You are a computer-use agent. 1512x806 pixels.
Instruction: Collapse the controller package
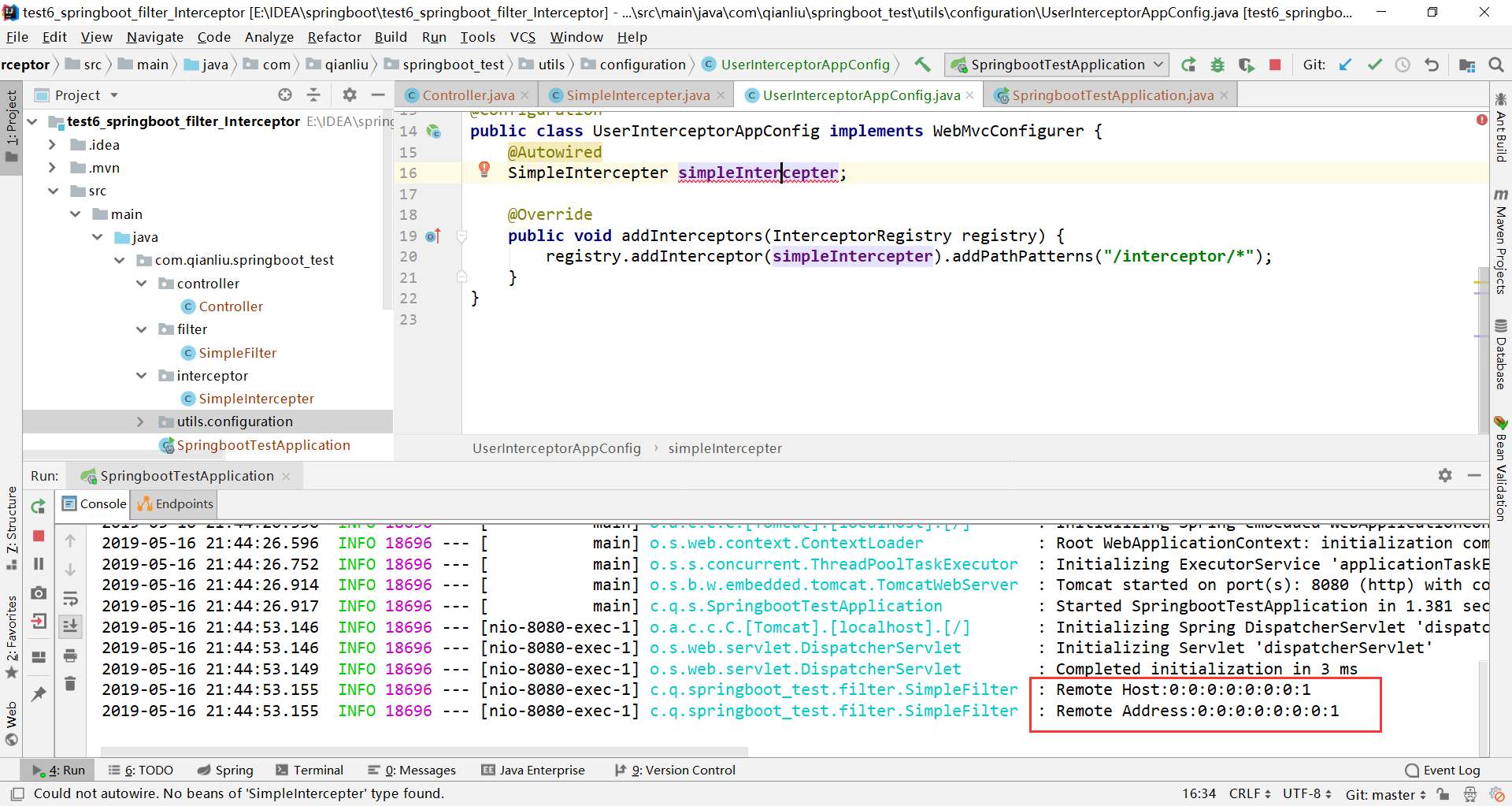141,284
